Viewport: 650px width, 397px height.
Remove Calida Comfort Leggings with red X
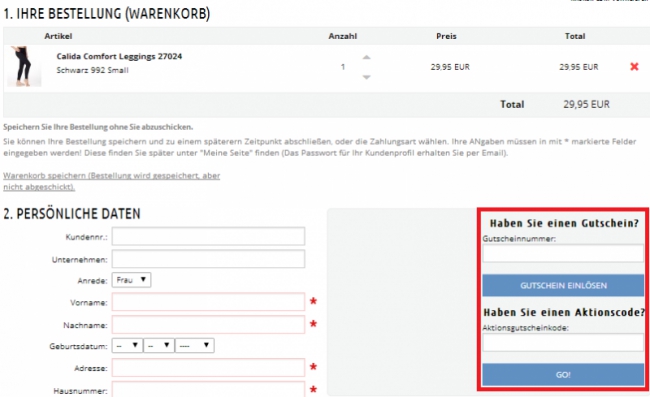(x=634, y=67)
